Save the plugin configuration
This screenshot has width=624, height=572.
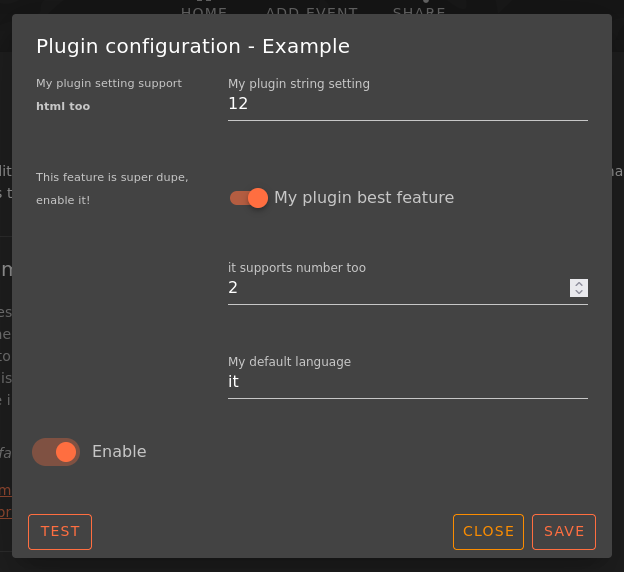point(564,532)
